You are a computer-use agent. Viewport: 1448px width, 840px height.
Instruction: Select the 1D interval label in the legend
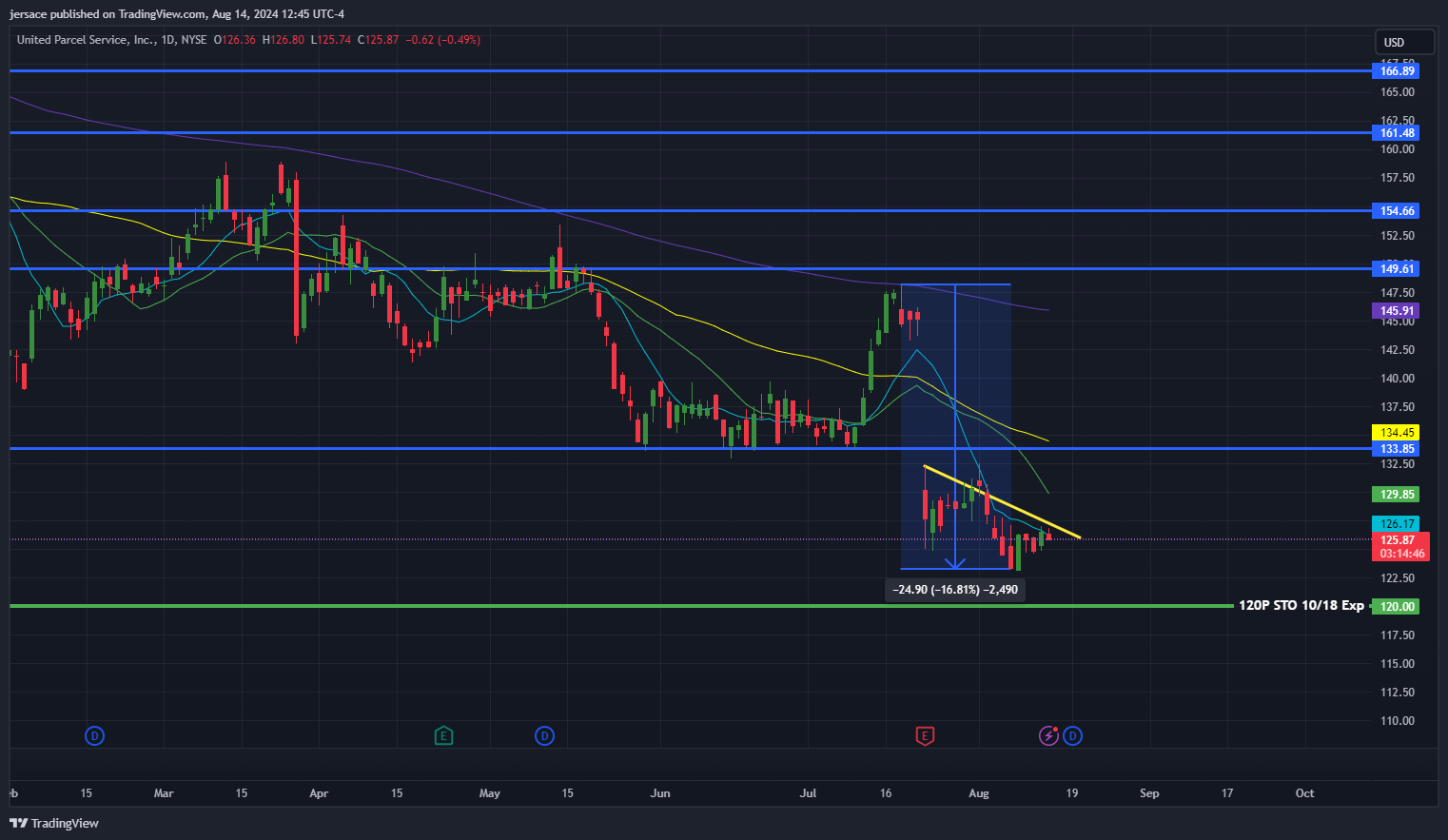[x=168, y=40]
